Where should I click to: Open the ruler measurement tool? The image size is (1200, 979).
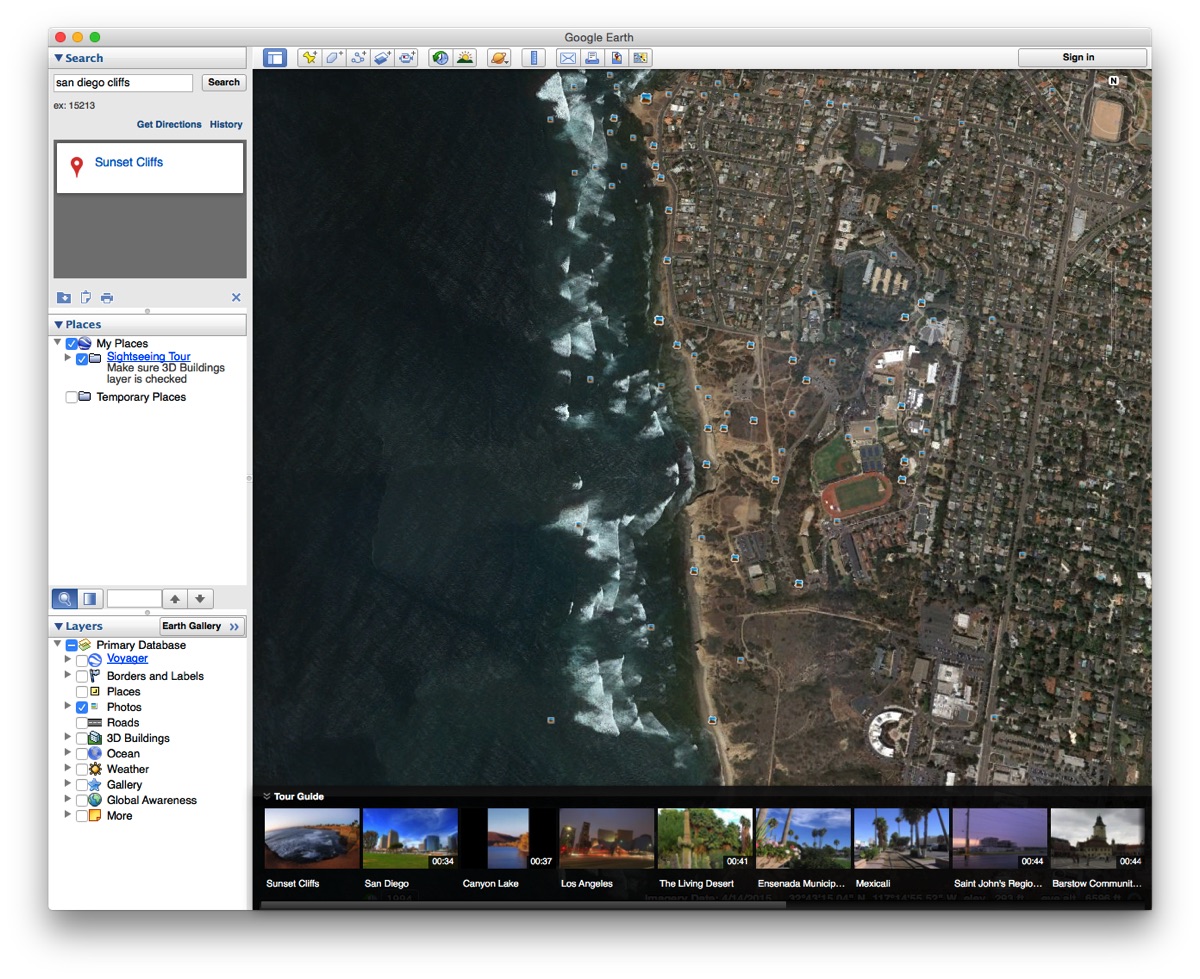(534, 58)
